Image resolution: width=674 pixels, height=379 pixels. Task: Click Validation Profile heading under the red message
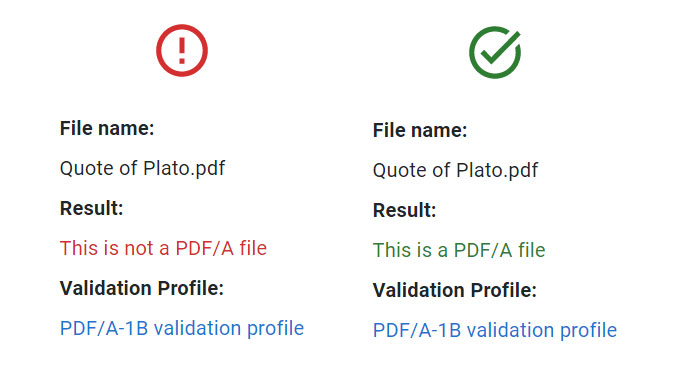tap(142, 288)
